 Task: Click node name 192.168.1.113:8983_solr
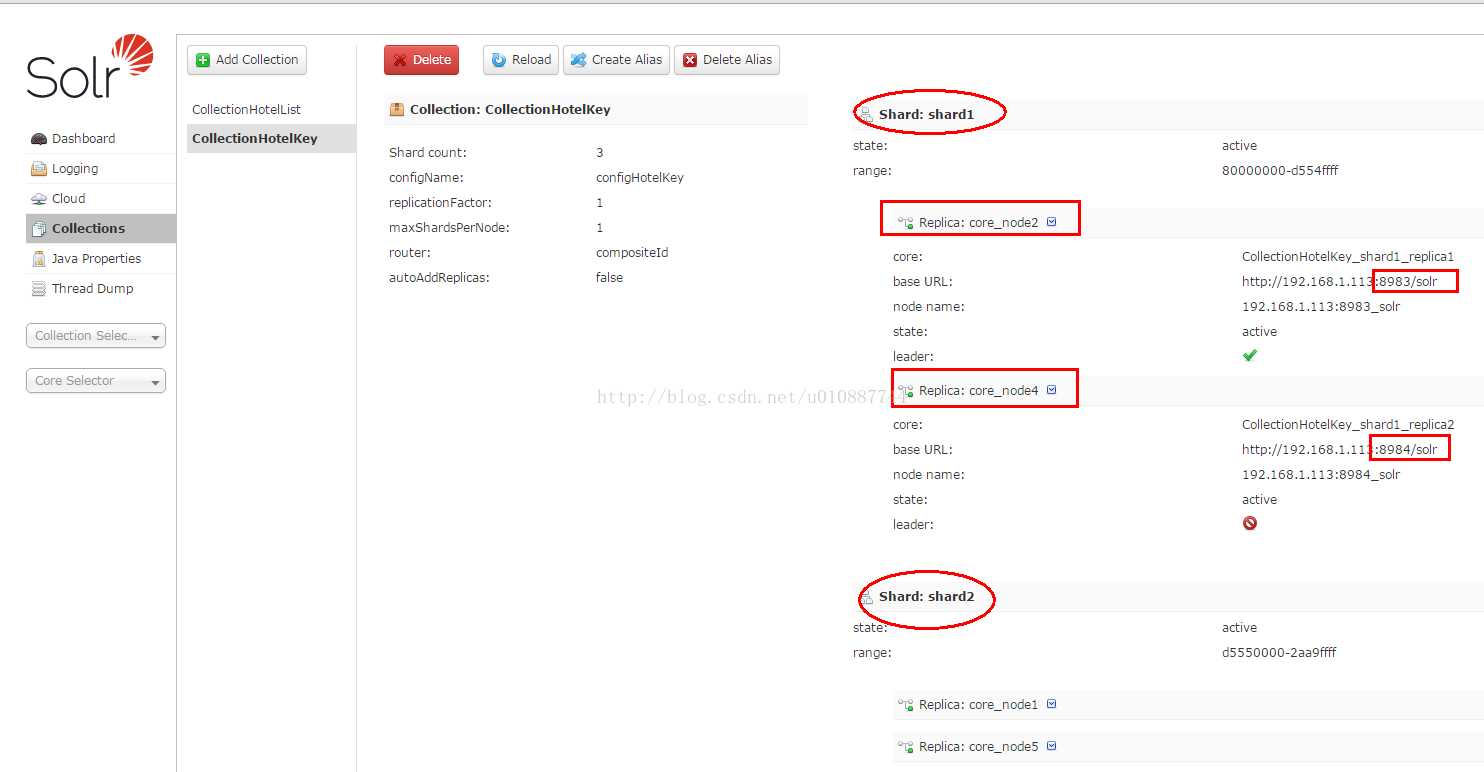(1321, 307)
